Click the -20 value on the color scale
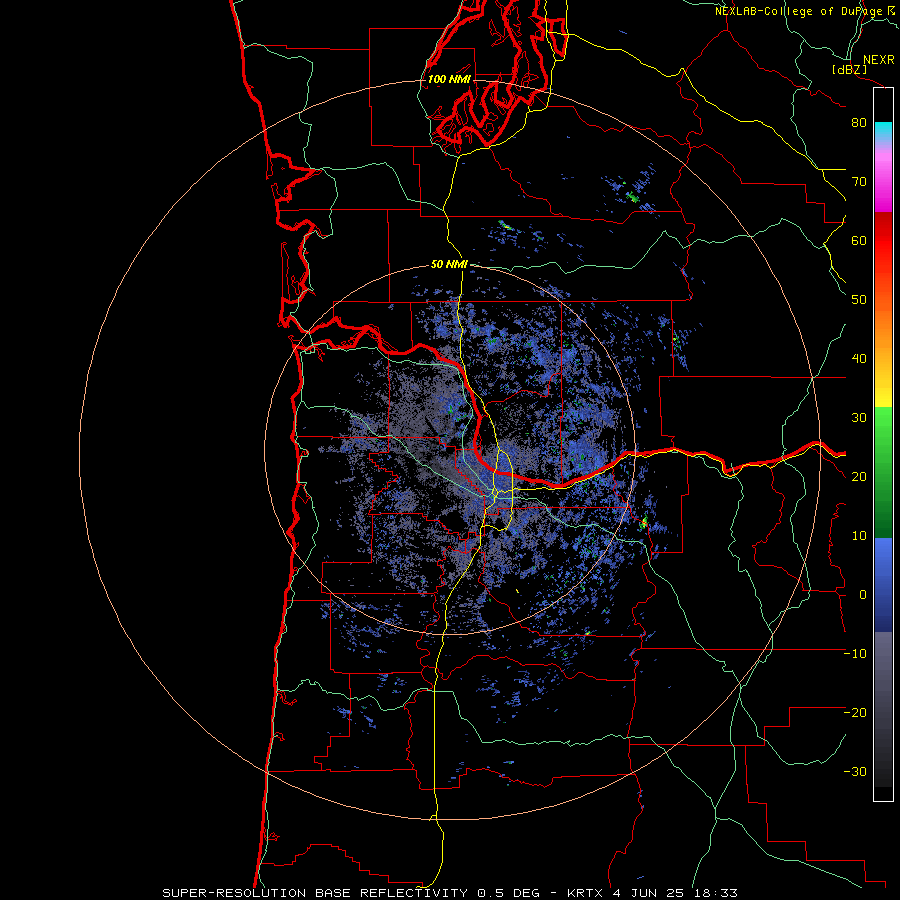Viewport: 900px width, 900px height. tap(855, 713)
